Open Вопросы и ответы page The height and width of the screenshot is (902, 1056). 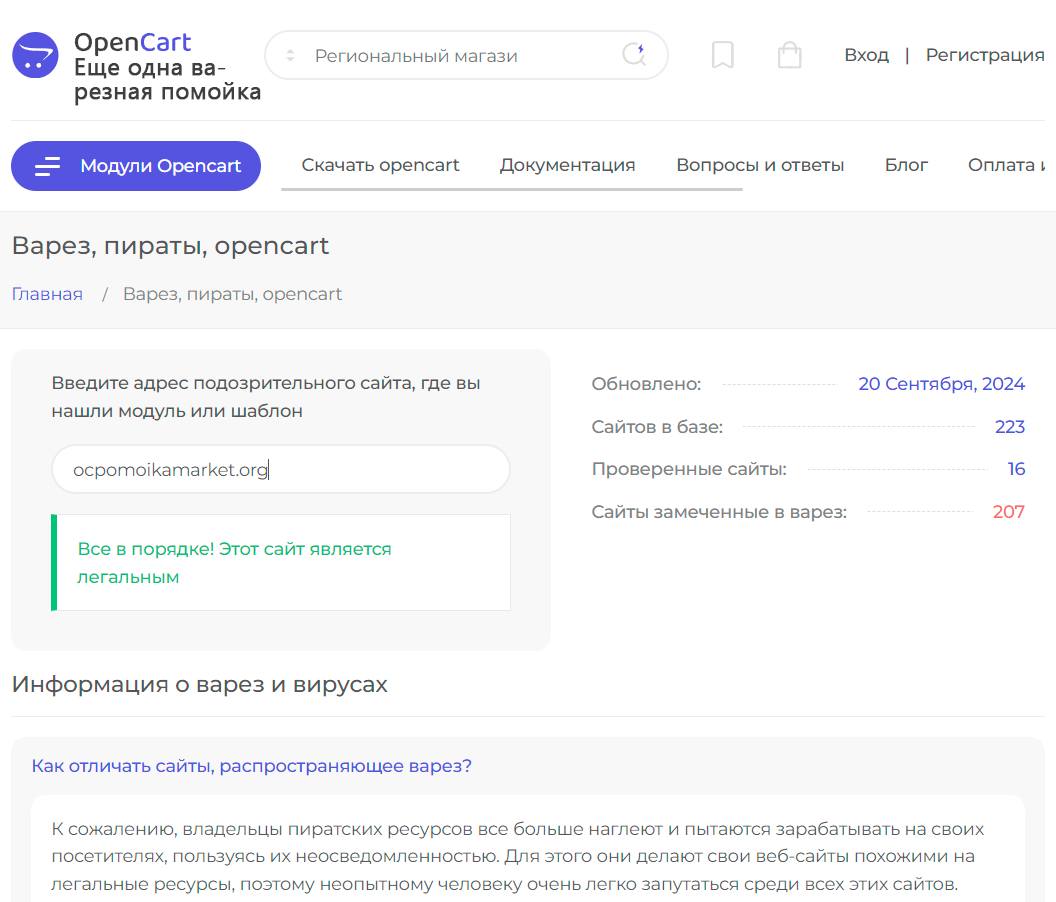coord(760,165)
